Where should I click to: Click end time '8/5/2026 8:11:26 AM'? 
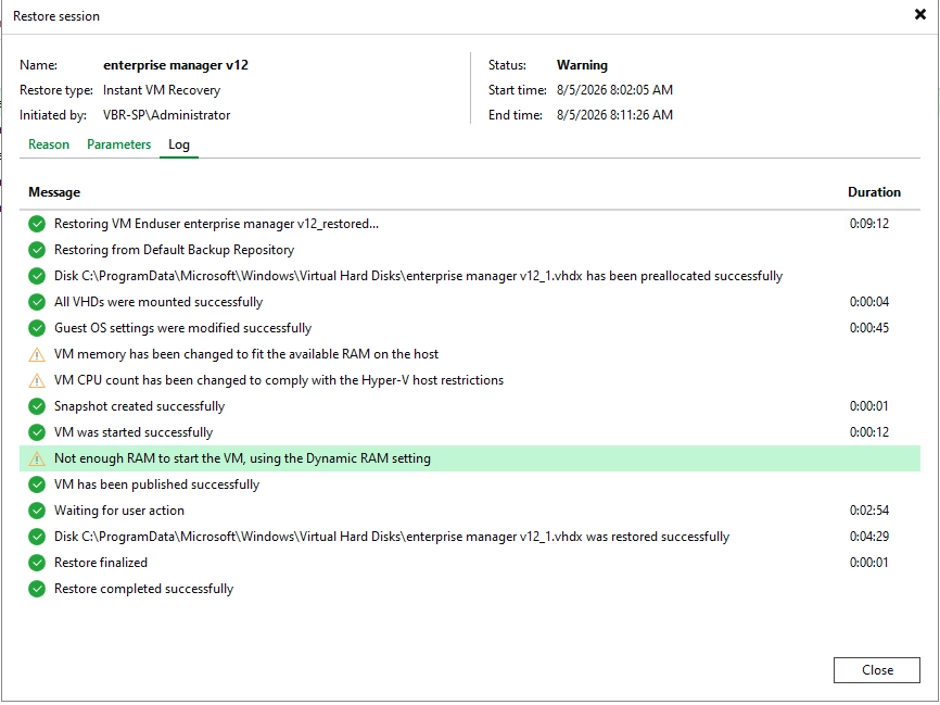(x=614, y=115)
